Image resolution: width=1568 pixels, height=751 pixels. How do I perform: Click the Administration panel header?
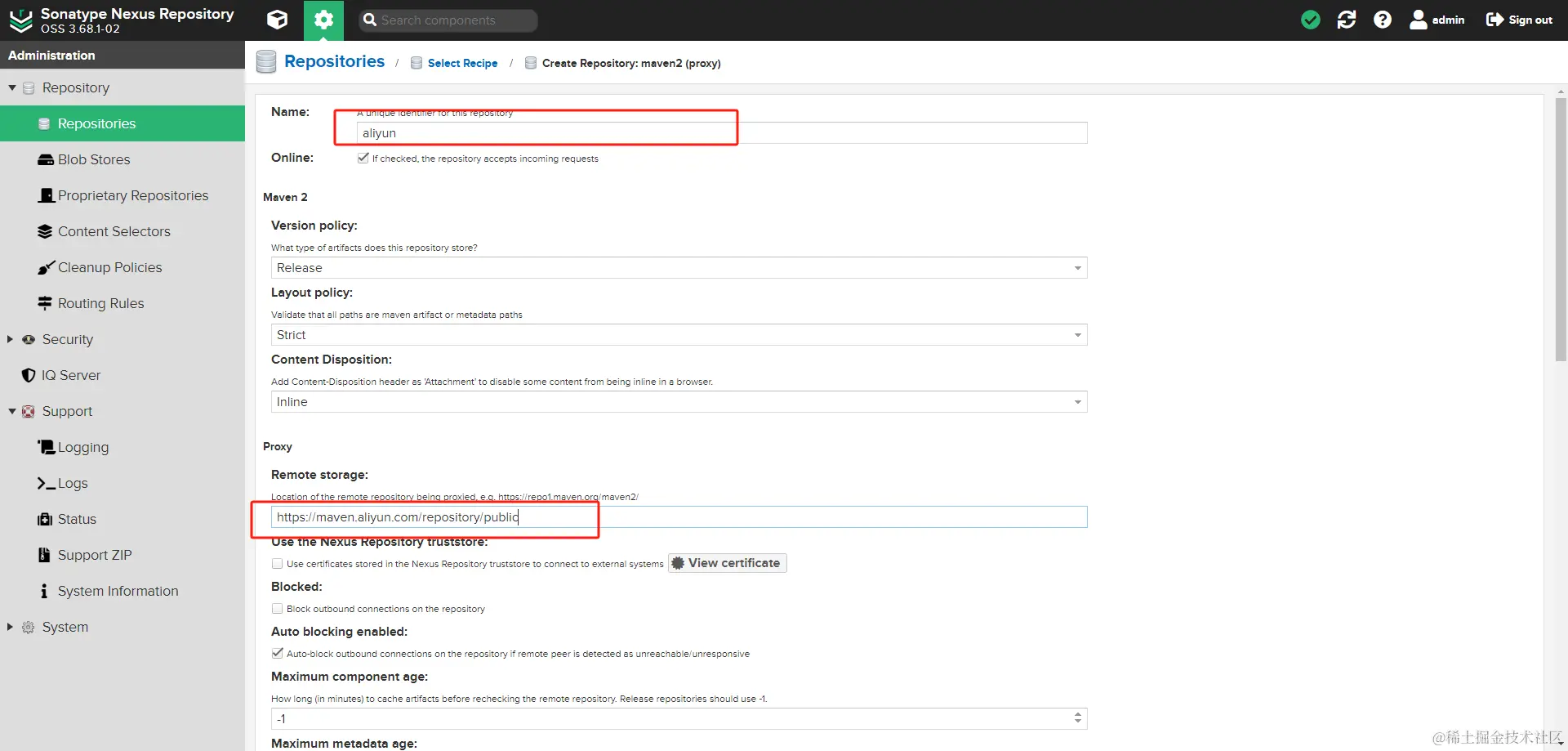click(122, 55)
